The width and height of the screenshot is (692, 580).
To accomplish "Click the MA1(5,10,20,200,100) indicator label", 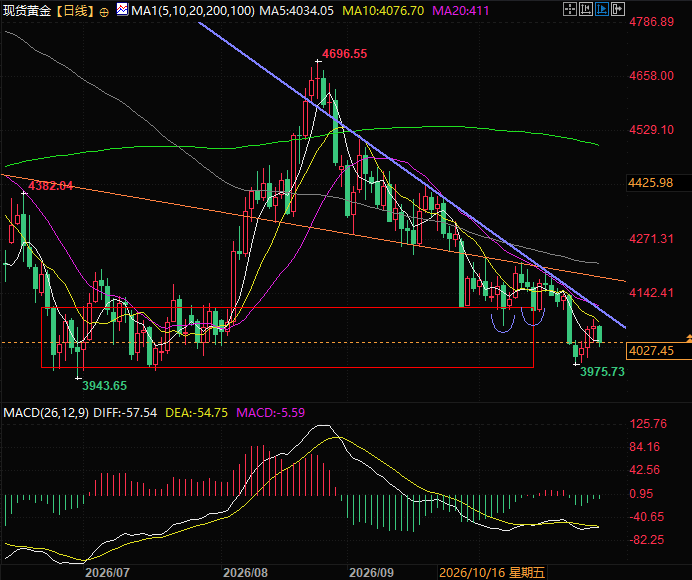I will [193, 11].
